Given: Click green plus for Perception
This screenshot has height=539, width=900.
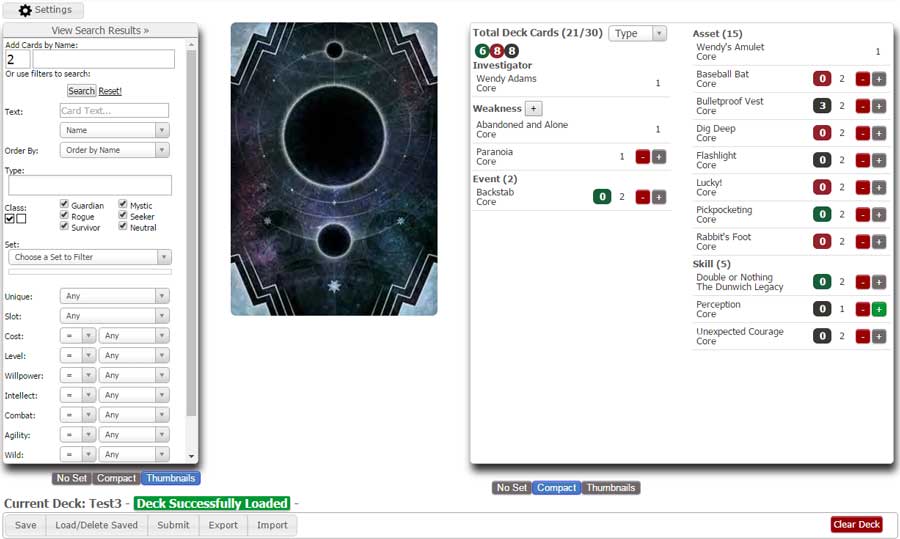Looking at the screenshot, I should (879, 309).
